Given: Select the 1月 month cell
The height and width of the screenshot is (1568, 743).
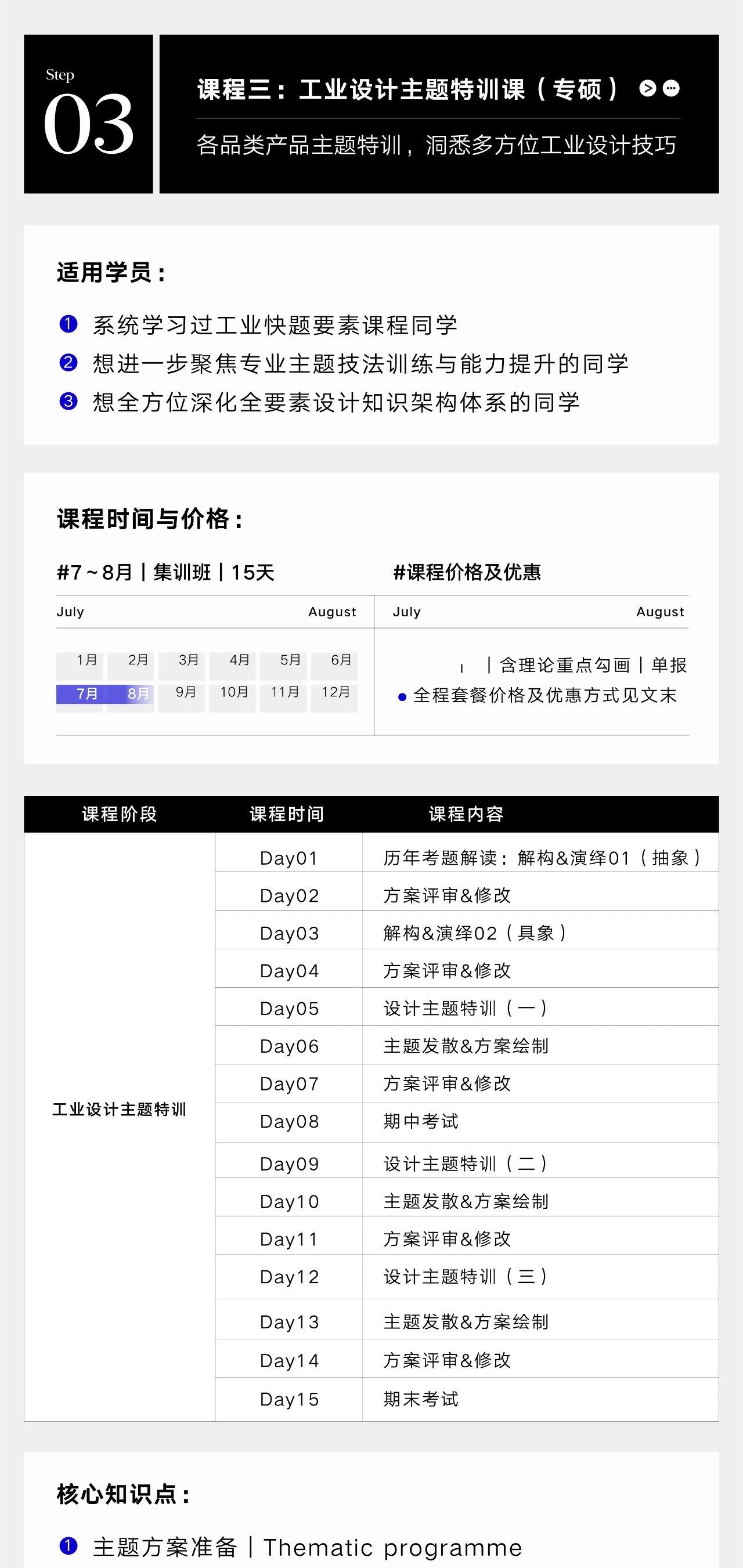Looking at the screenshot, I should (80, 666).
